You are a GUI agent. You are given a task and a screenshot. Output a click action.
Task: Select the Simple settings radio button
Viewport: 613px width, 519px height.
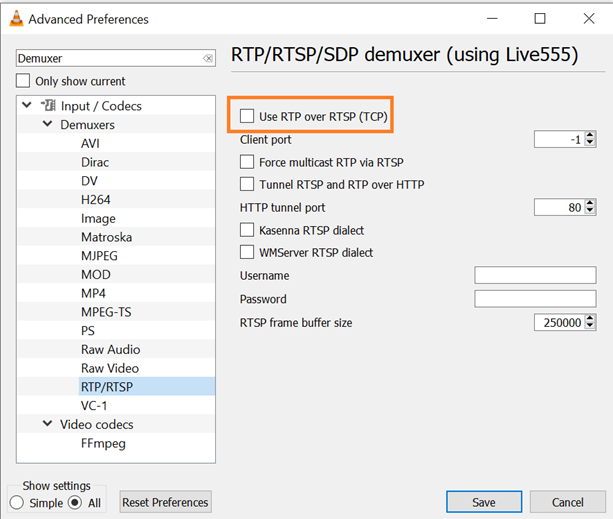(17, 503)
